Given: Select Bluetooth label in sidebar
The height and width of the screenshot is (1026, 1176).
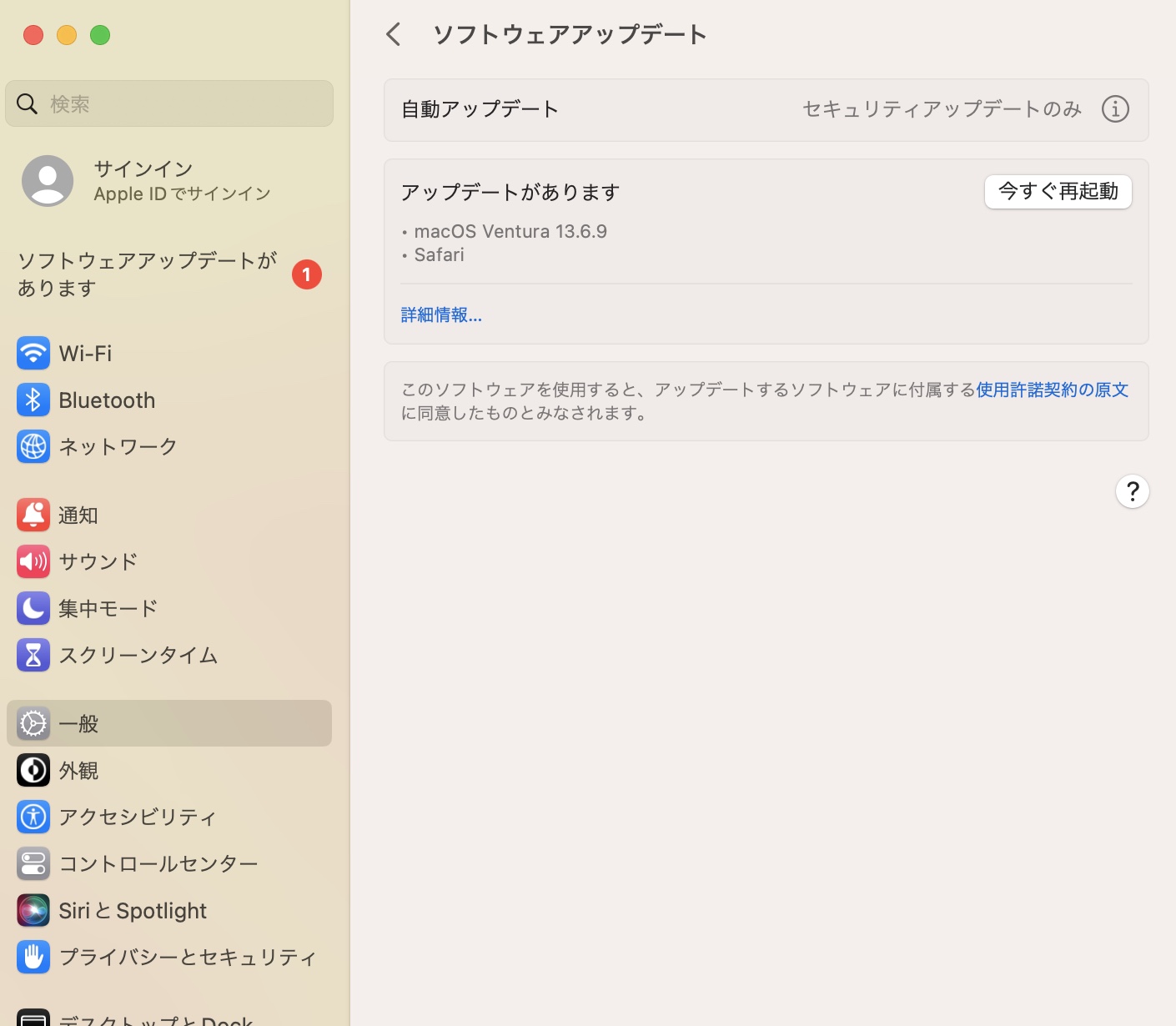Looking at the screenshot, I should (x=107, y=400).
